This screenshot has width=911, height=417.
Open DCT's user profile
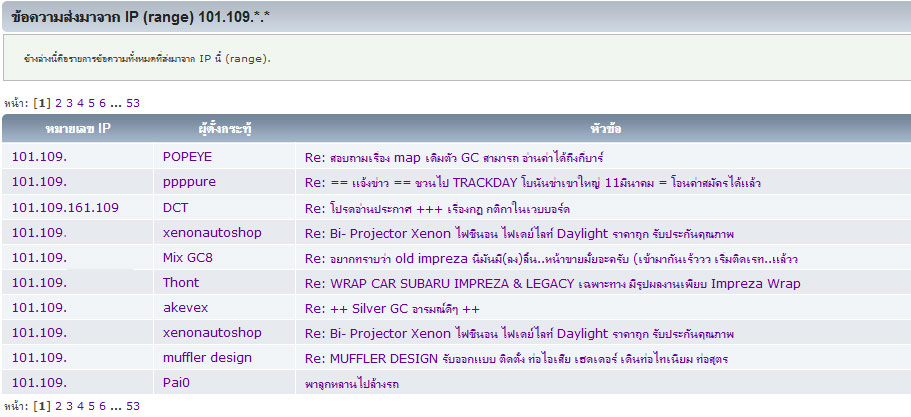(x=175, y=207)
